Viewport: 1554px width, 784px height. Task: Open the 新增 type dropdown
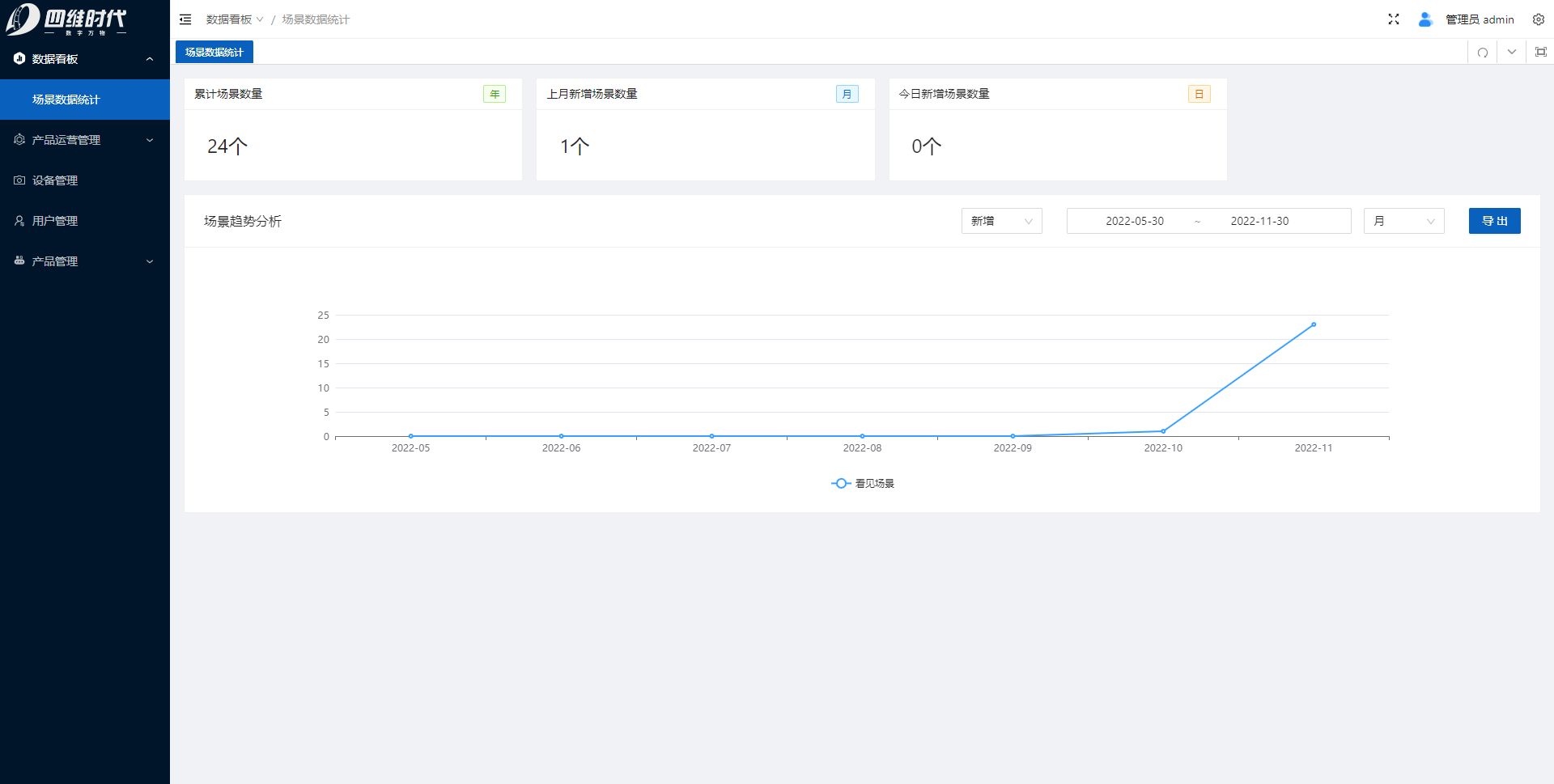click(x=1001, y=221)
